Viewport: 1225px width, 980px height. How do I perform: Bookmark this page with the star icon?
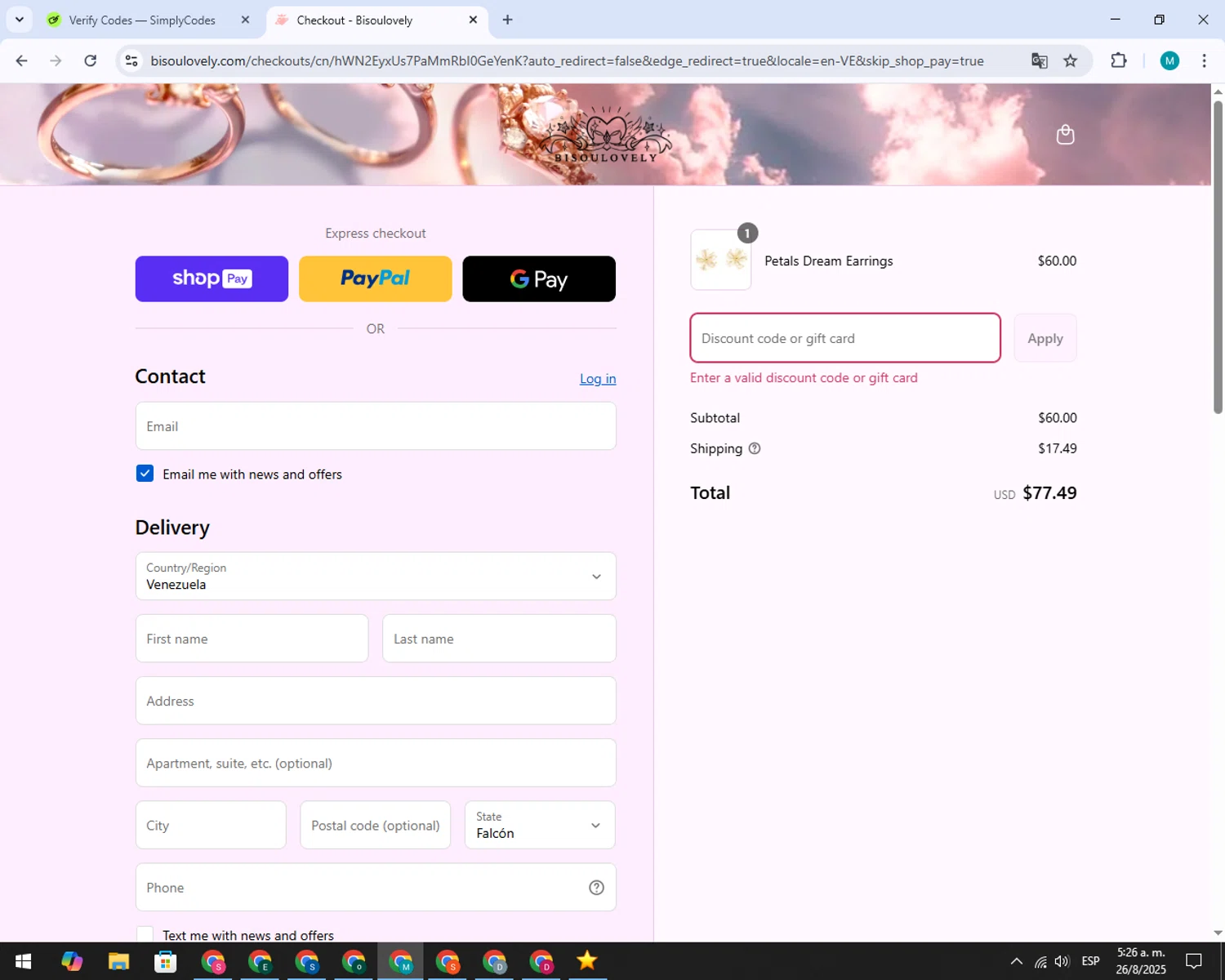coord(1070,60)
